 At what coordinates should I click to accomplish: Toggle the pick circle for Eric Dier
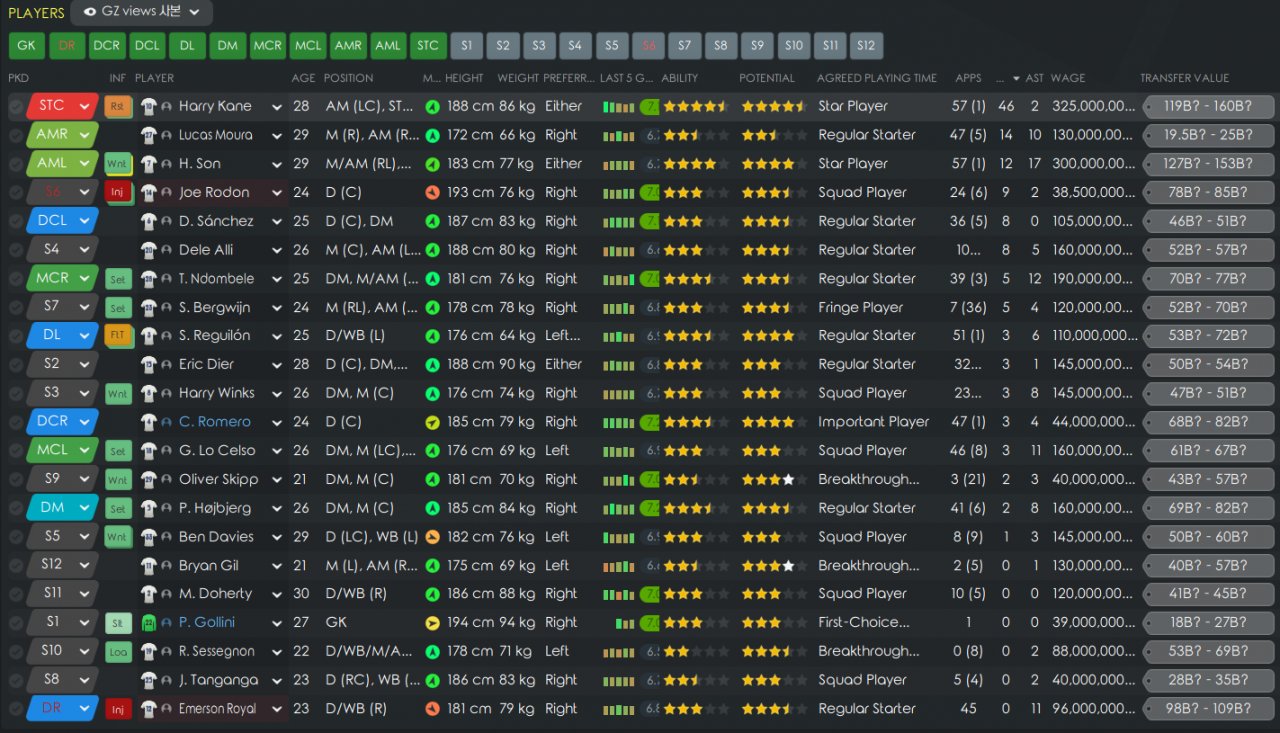(x=16, y=365)
